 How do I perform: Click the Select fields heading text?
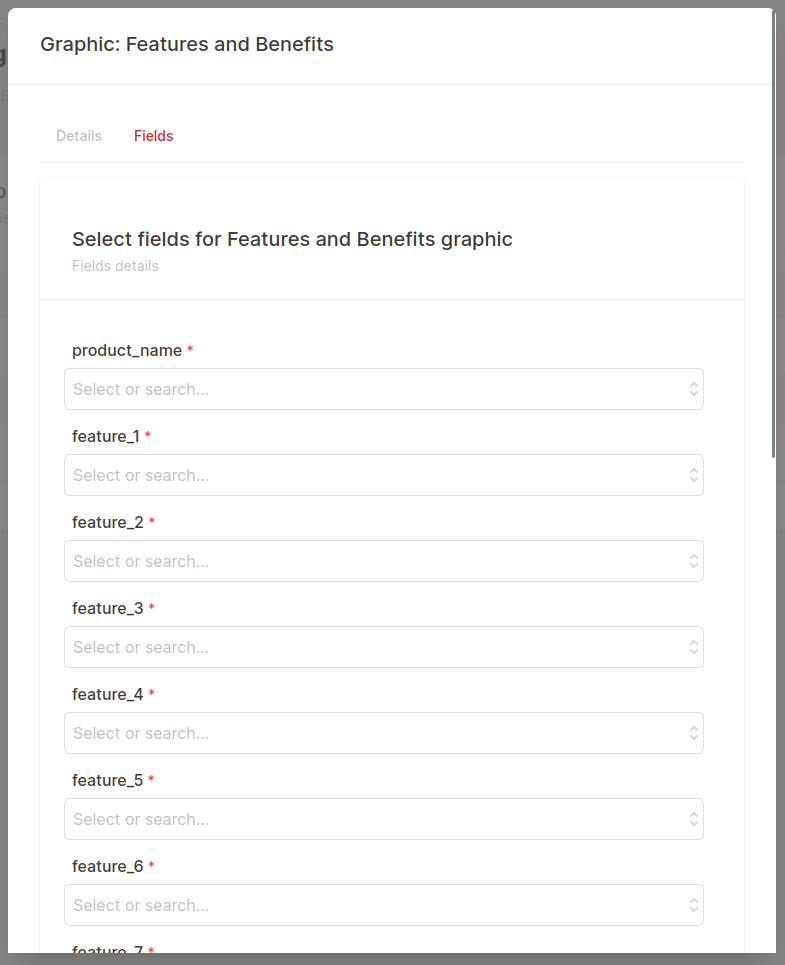pyautogui.click(x=292, y=239)
